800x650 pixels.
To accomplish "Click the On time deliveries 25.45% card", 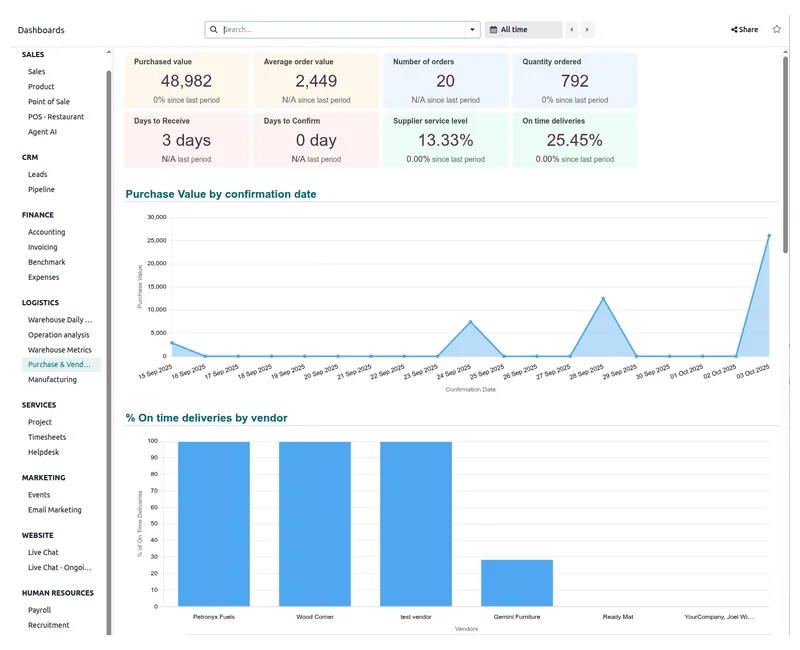I will (x=575, y=140).
